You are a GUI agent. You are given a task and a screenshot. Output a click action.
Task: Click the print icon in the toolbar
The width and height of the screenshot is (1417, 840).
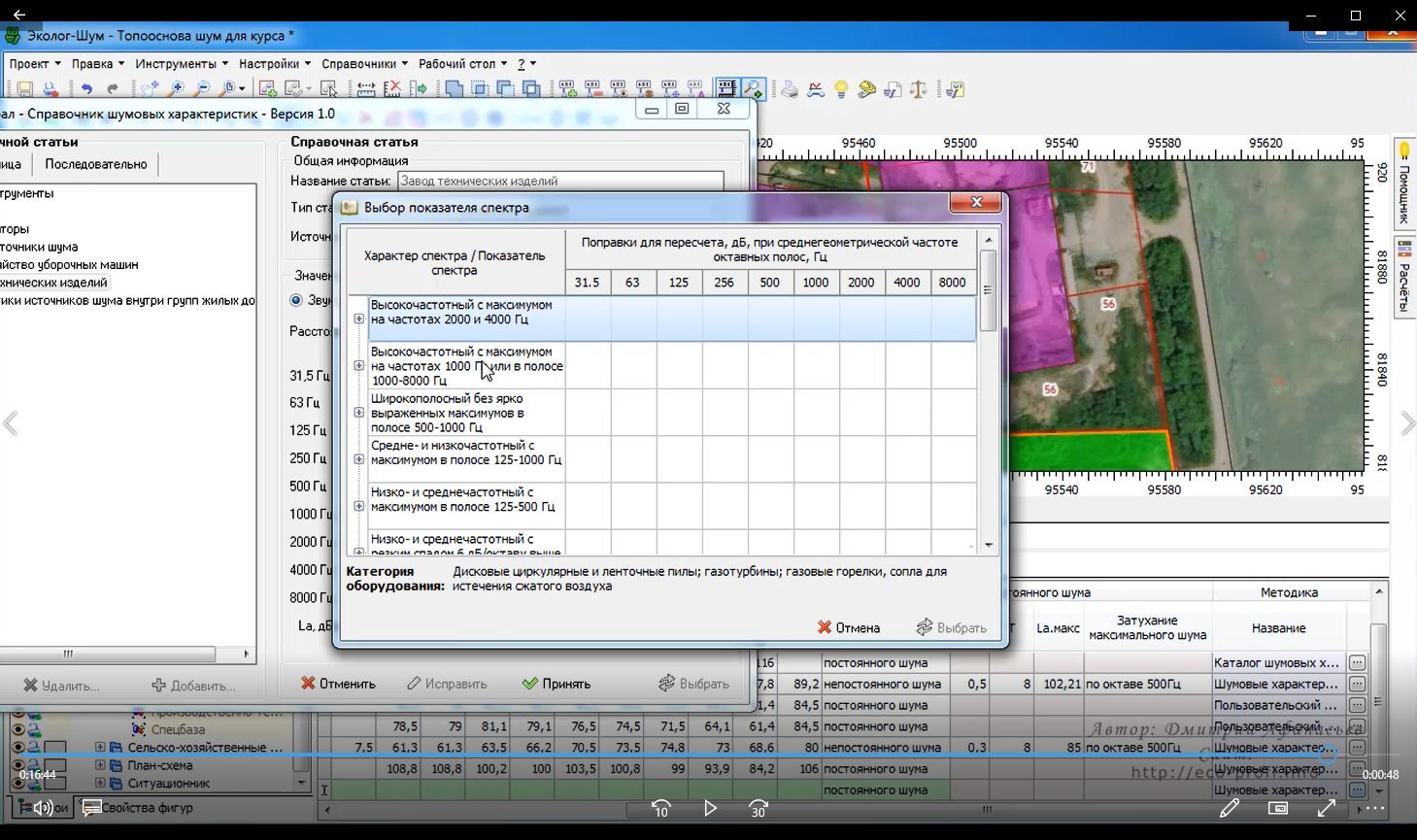click(790, 89)
